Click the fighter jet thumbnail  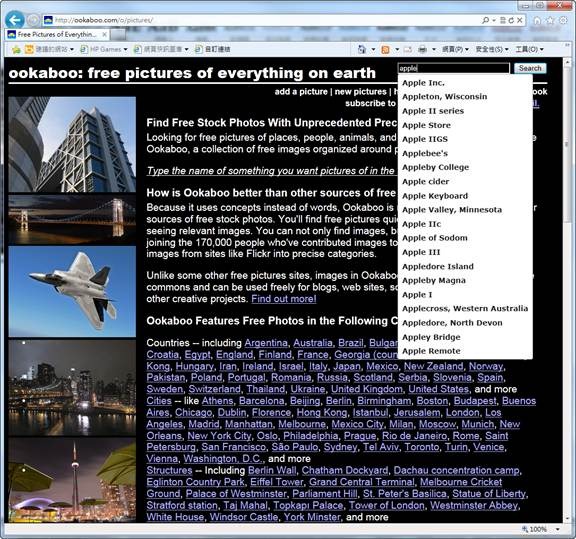point(72,292)
